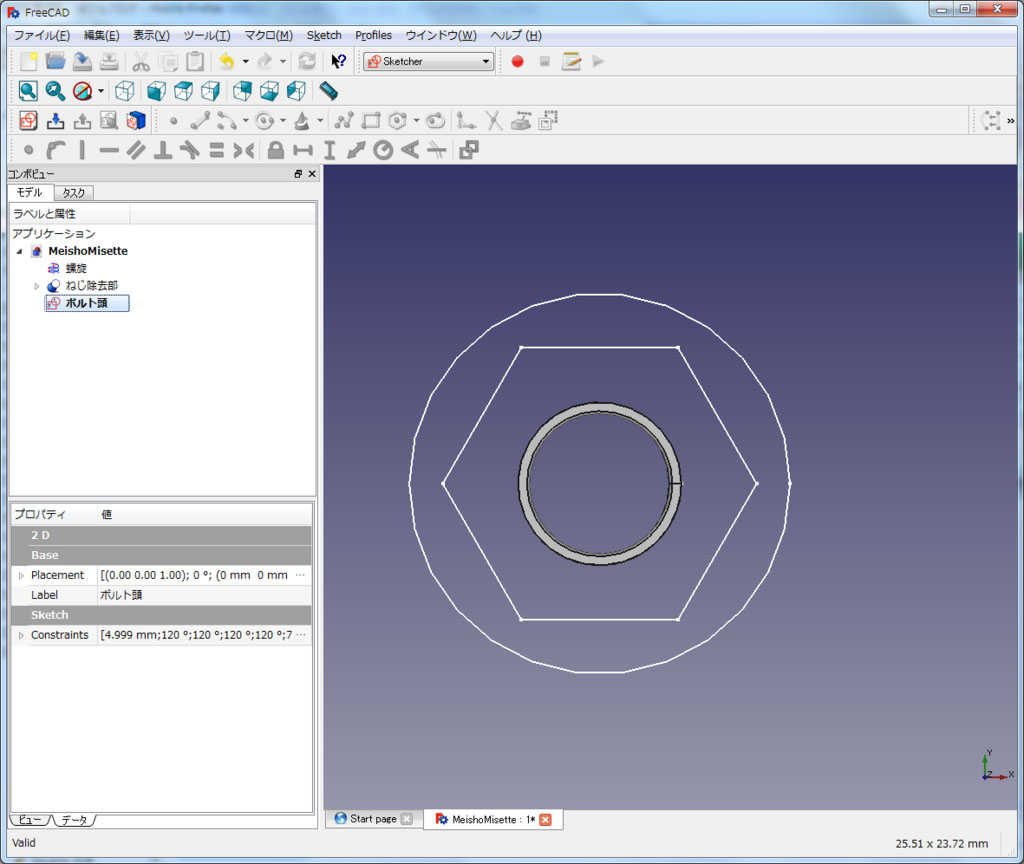Open the arc tool dropdown arrow
Image resolution: width=1024 pixels, height=864 pixels.
(246, 121)
